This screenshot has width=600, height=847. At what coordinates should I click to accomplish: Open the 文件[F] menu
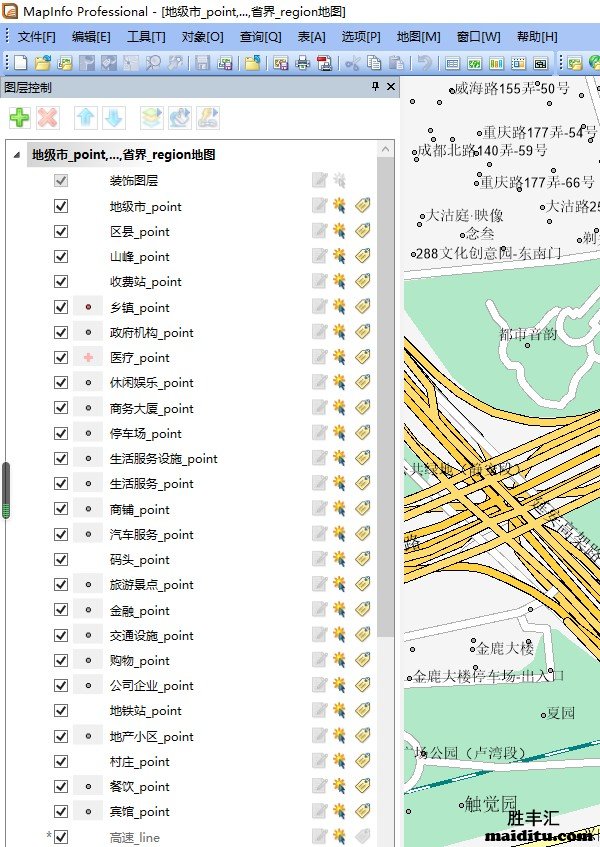[37, 37]
